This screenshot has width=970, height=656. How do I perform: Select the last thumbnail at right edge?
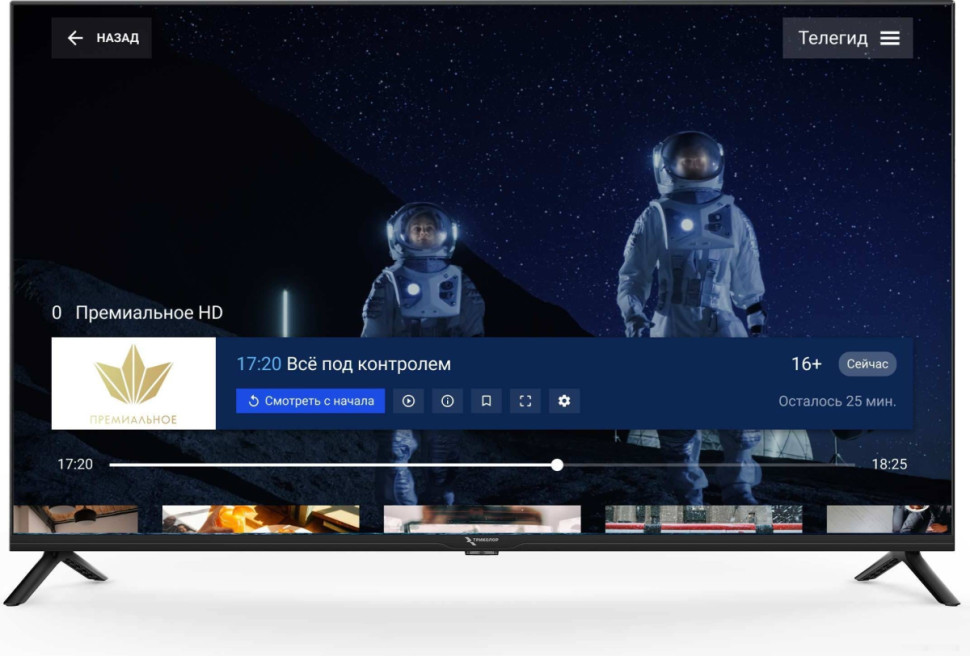[888, 519]
